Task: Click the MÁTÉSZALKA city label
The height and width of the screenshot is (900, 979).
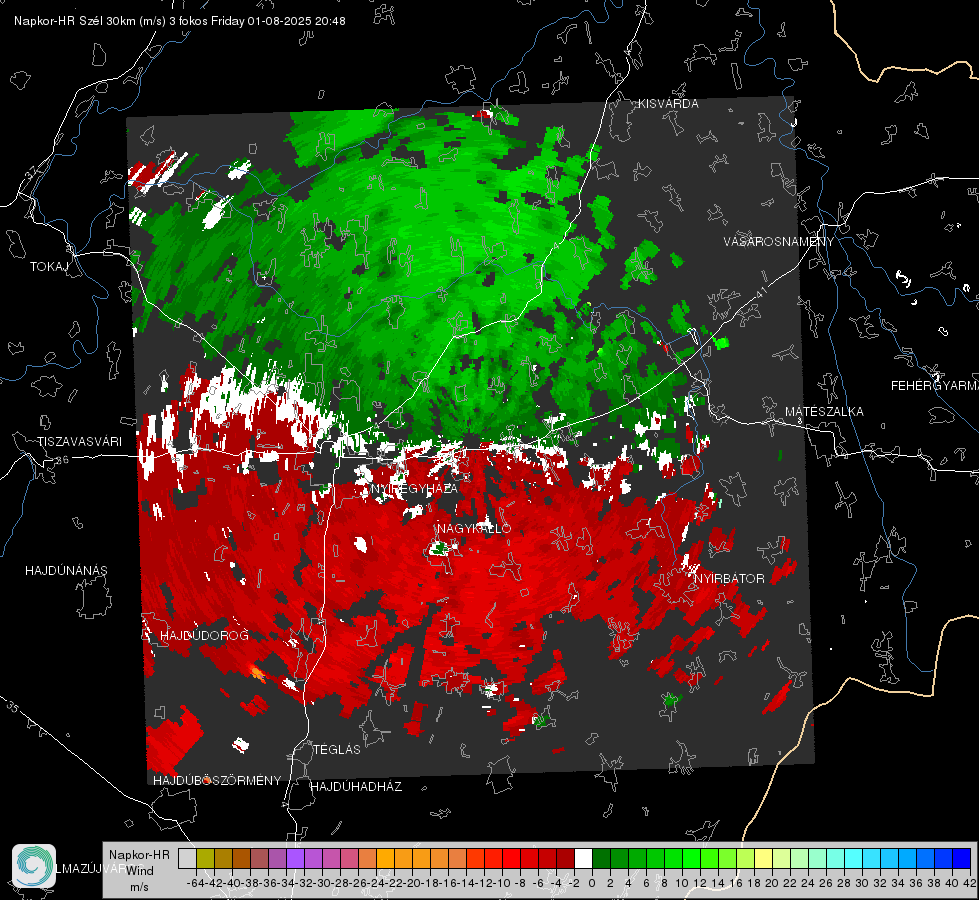Action: click(x=824, y=412)
